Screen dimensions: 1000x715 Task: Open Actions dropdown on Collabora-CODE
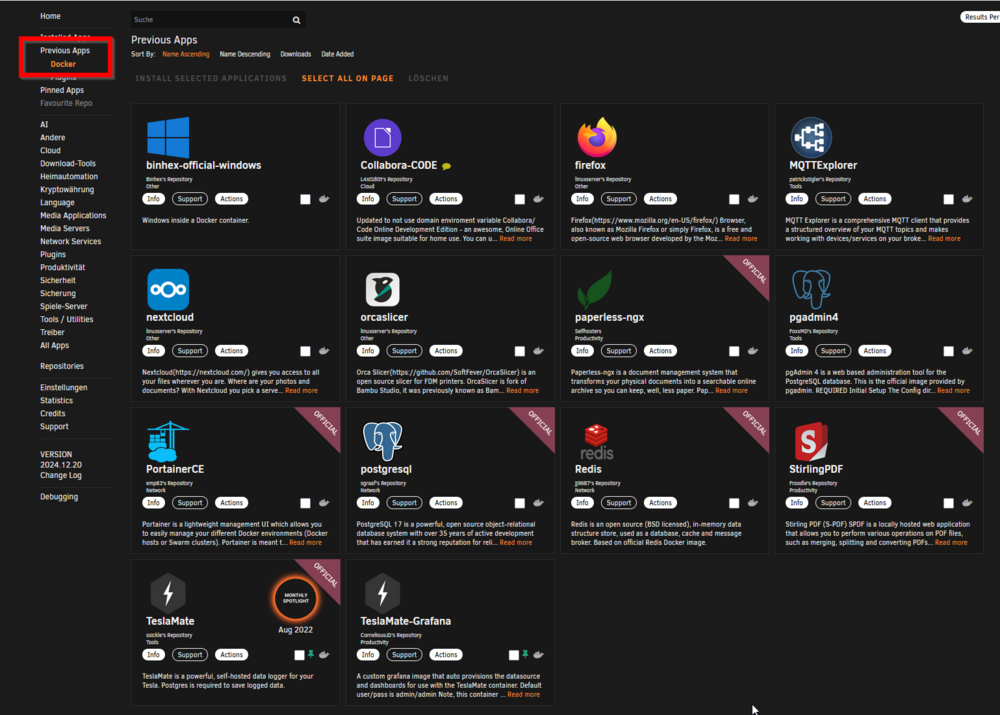tap(446, 199)
